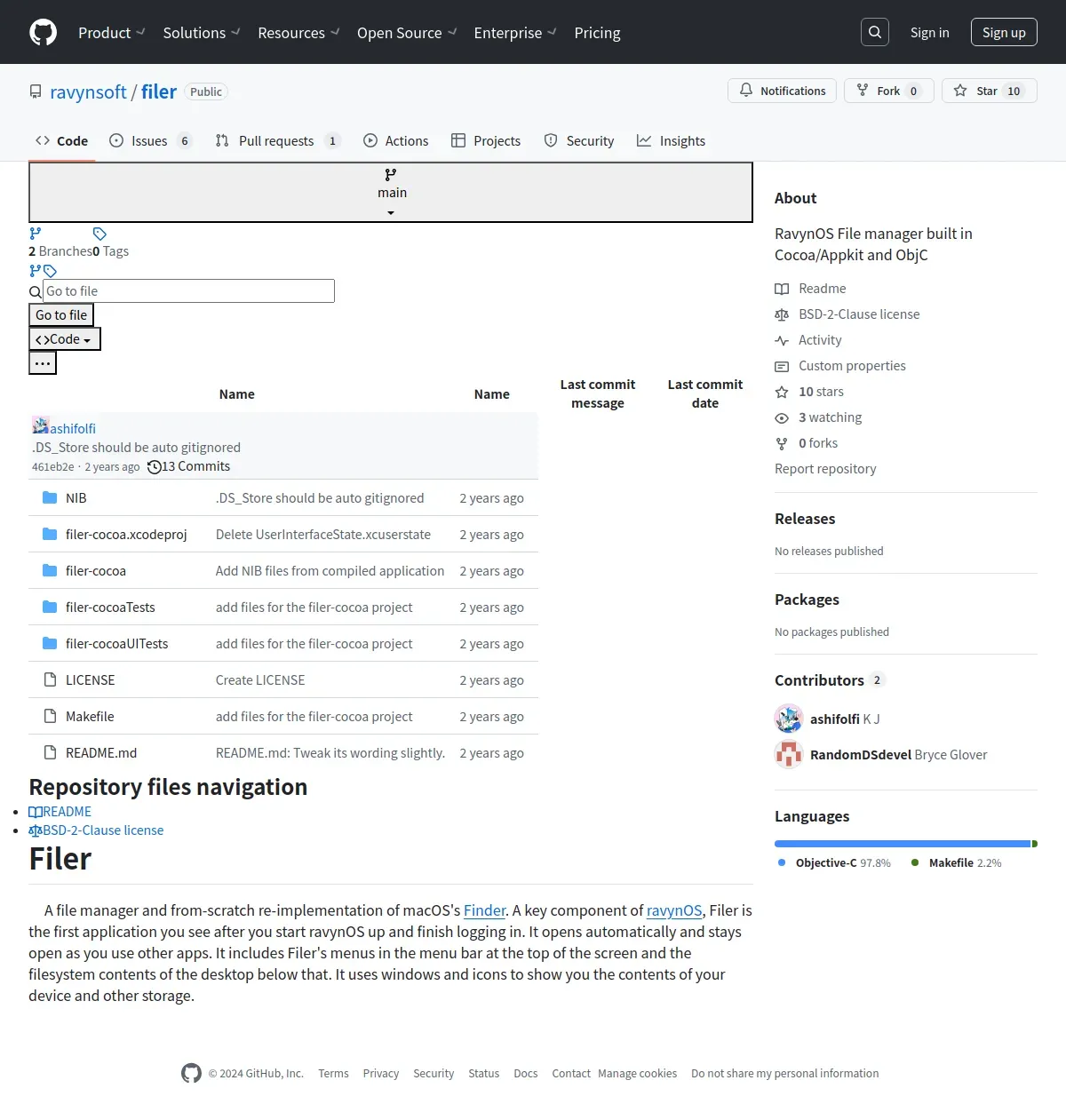Click the eye icon beside 3 watching
This screenshot has height=1120, width=1066.
tap(782, 417)
